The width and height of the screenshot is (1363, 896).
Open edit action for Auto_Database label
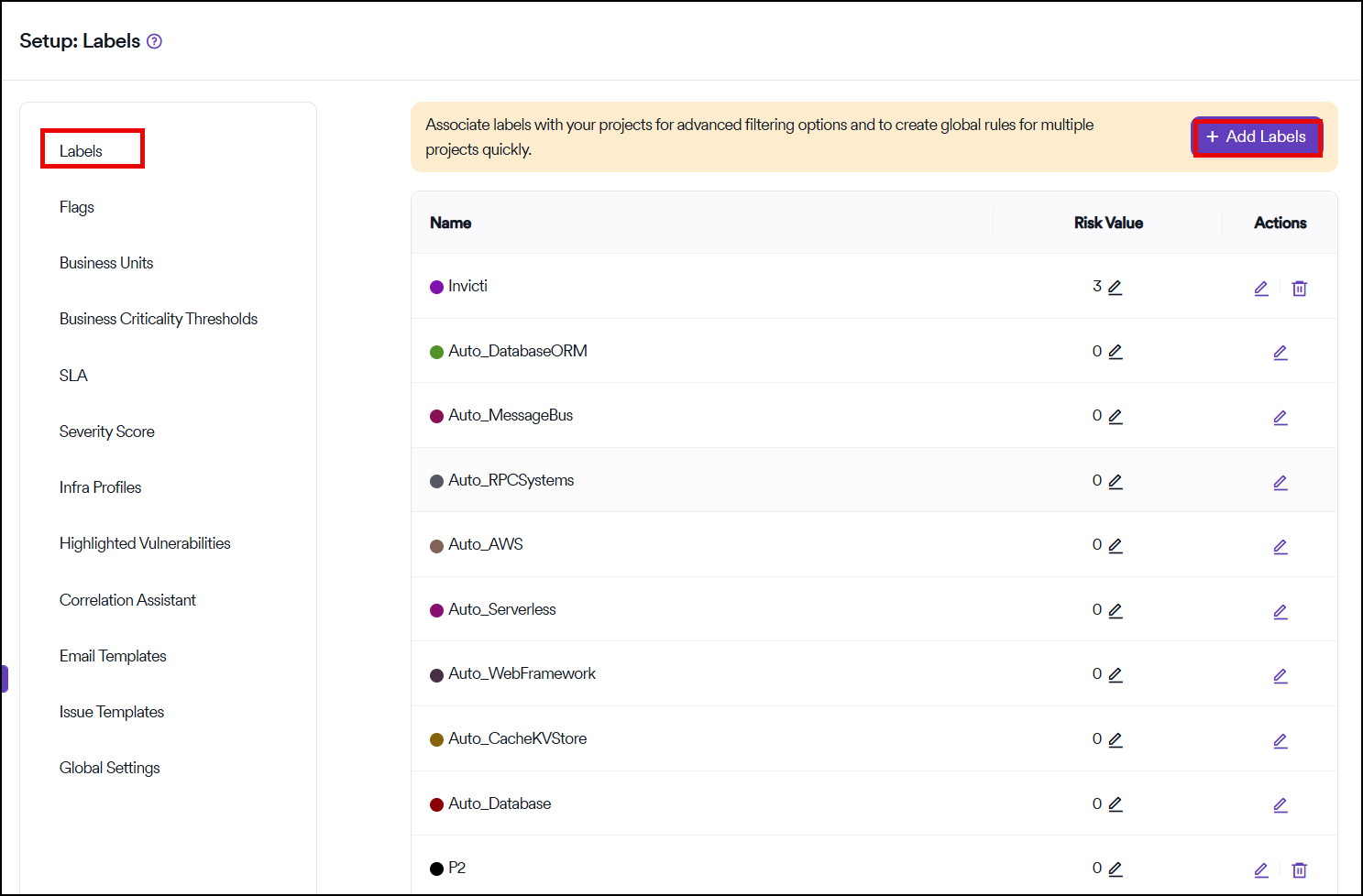click(x=1281, y=805)
